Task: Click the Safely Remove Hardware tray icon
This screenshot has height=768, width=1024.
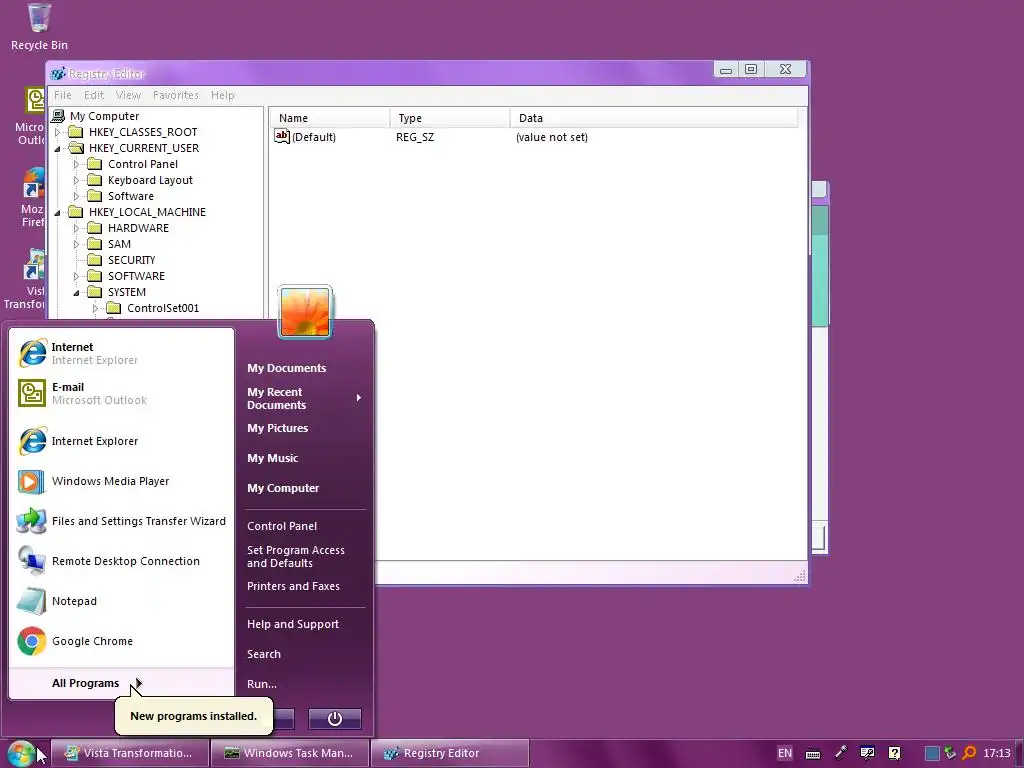Action: [950, 753]
